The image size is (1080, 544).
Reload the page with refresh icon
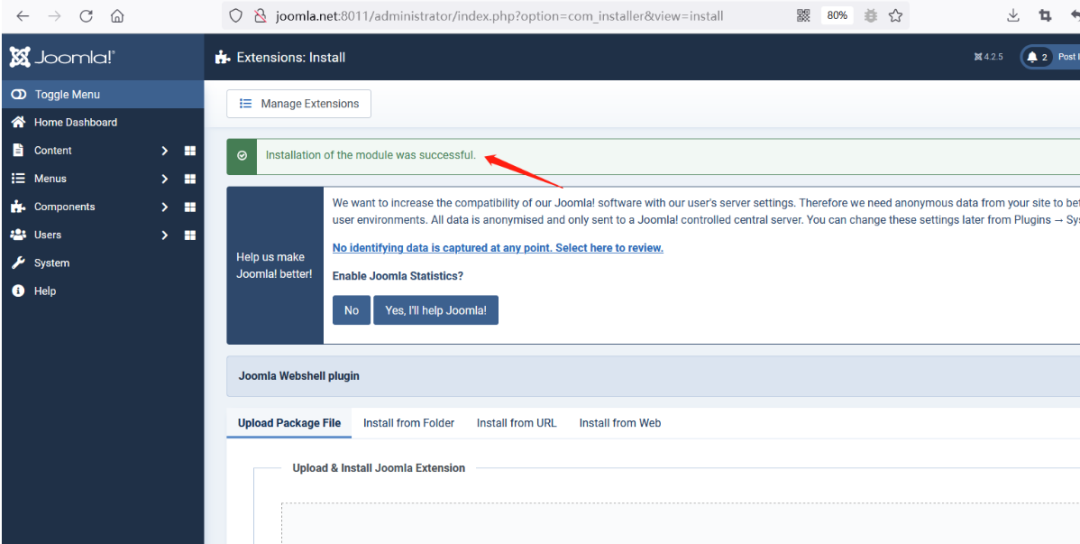point(86,16)
